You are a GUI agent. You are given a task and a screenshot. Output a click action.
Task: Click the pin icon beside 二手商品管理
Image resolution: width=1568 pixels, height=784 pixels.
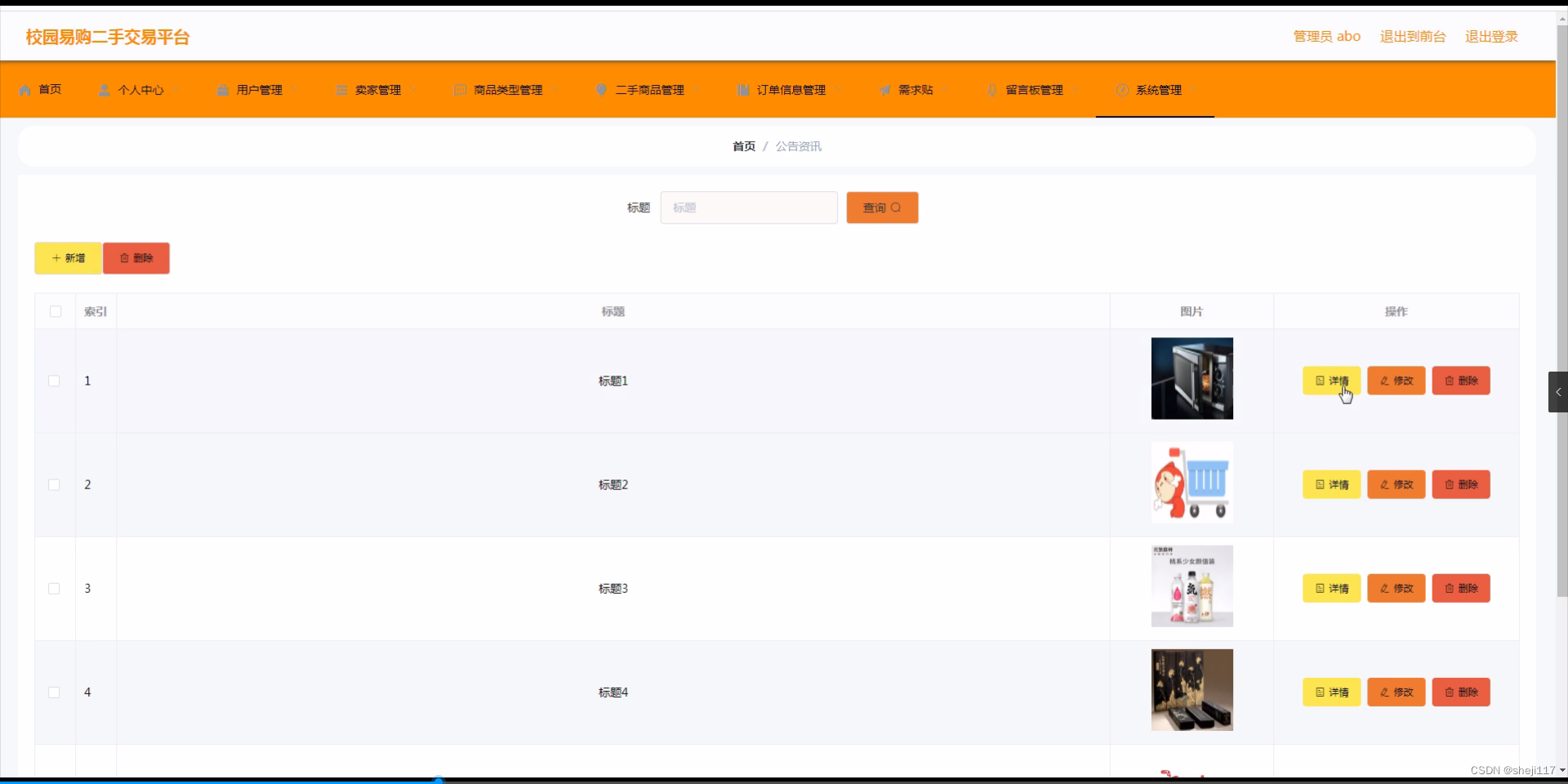[x=601, y=90]
